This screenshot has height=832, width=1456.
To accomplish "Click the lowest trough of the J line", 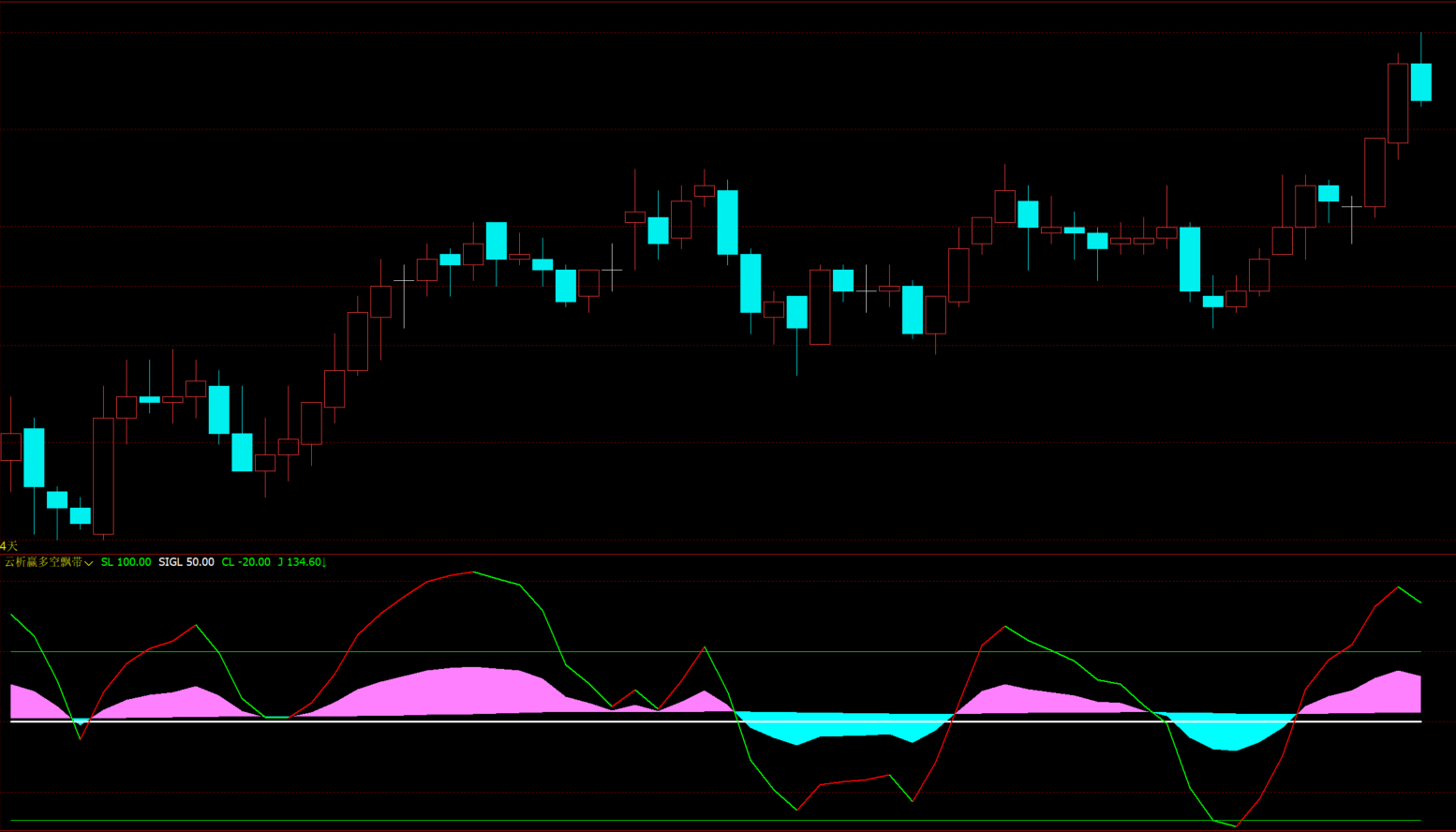I will [1236, 825].
